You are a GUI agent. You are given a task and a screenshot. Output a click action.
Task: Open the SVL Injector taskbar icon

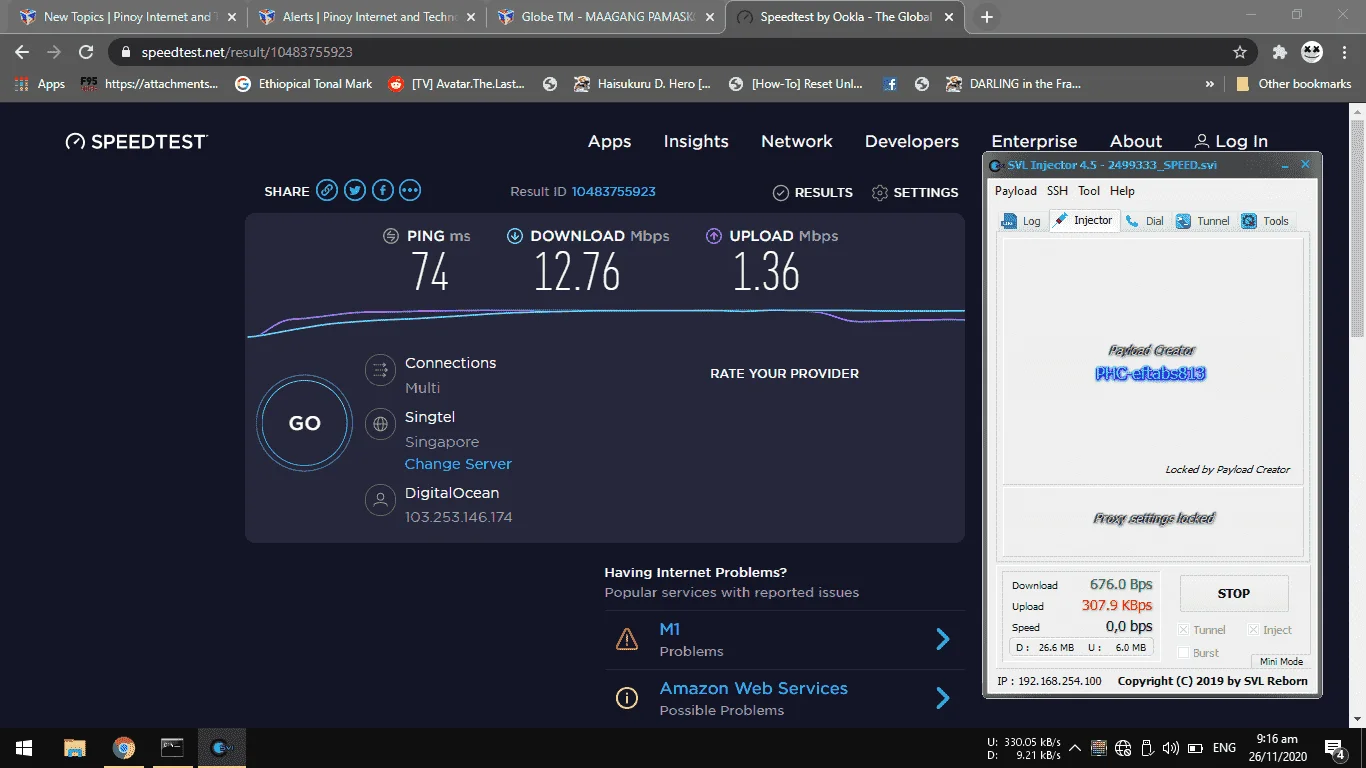tap(221, 748)
